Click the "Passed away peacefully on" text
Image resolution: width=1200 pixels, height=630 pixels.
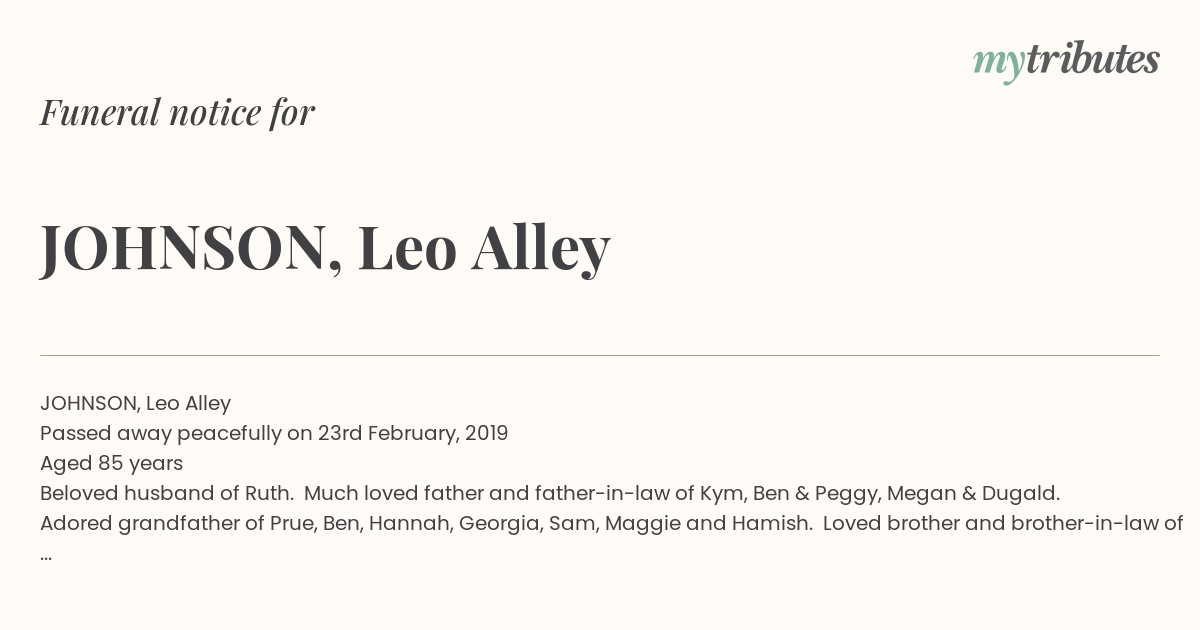click(176, 433)
